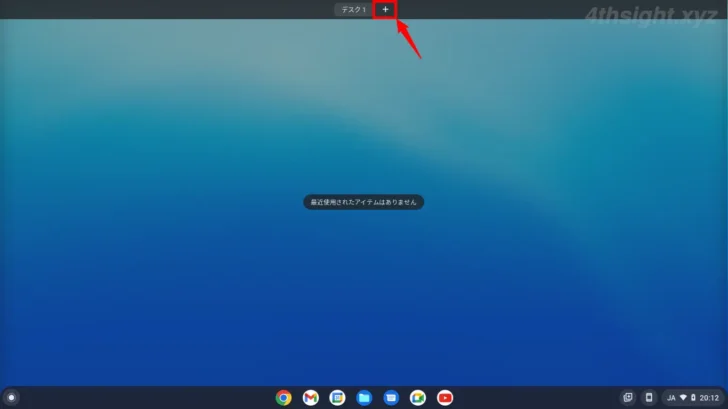This screenshot has width=728, height=409.
Task: Click the 最近使用されたアイテムはありません message
Action: 364,202
